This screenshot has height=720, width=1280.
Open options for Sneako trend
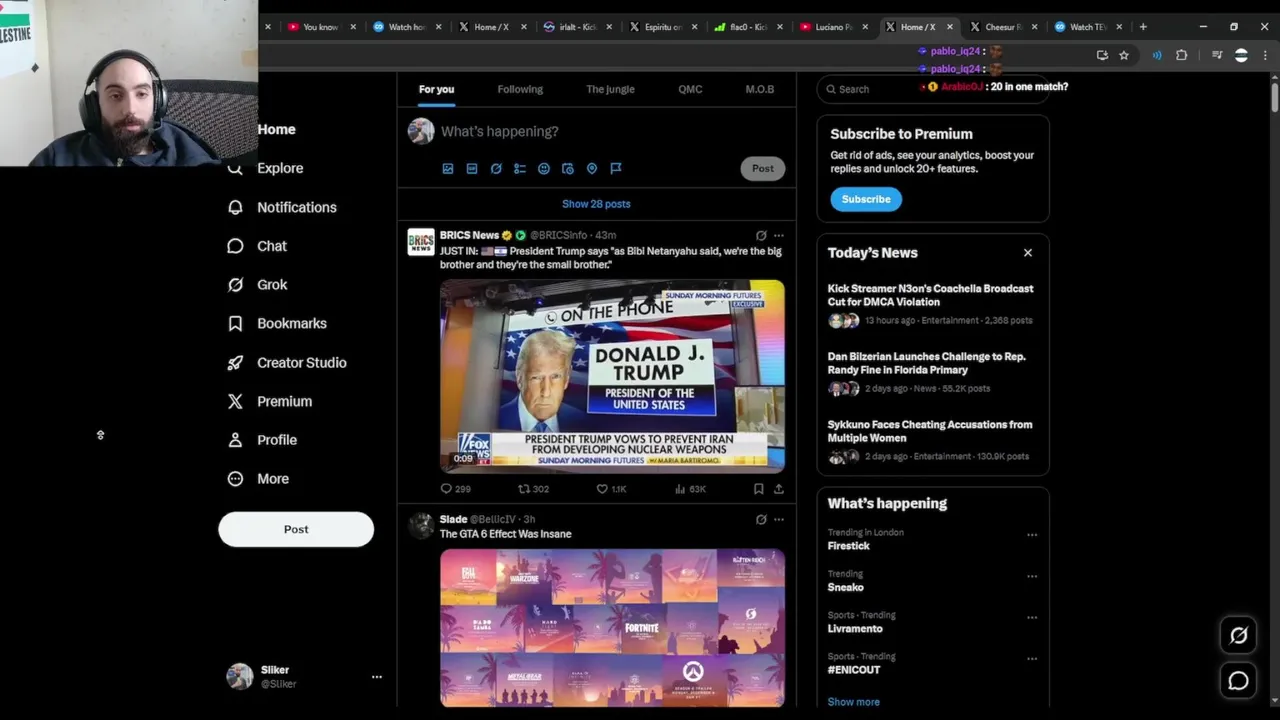tap(1032, 577)
